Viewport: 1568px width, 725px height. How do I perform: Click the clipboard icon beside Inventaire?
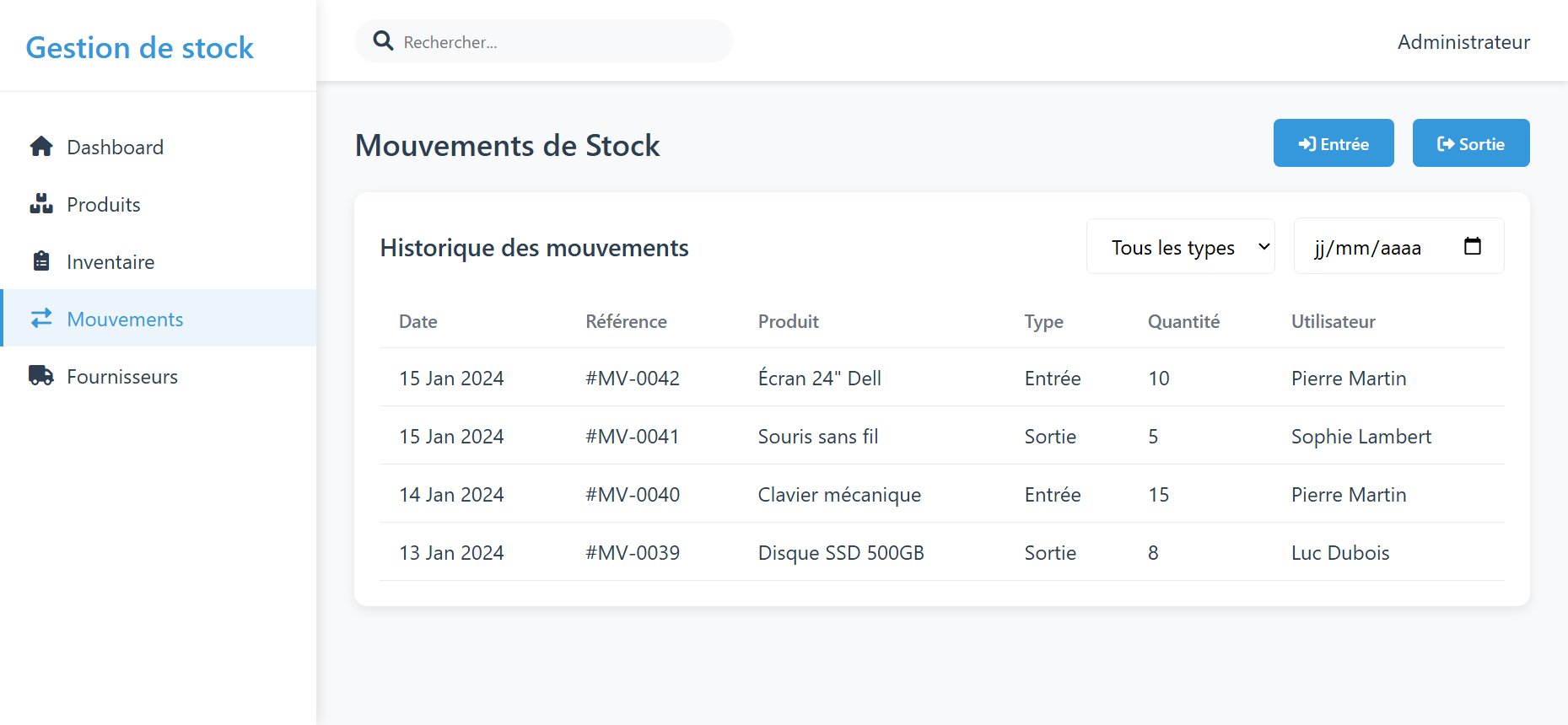(41, 261)
